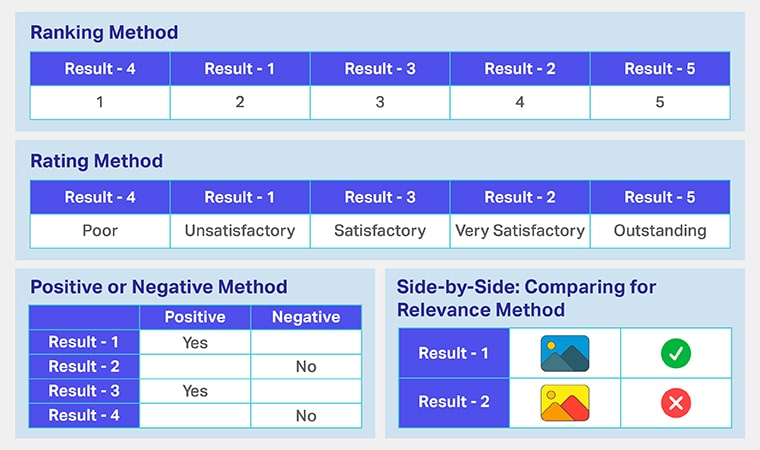Select Result - 1 label in Side-by-Side table
Viewport: 760px width, 450px height.
[454, 353]
